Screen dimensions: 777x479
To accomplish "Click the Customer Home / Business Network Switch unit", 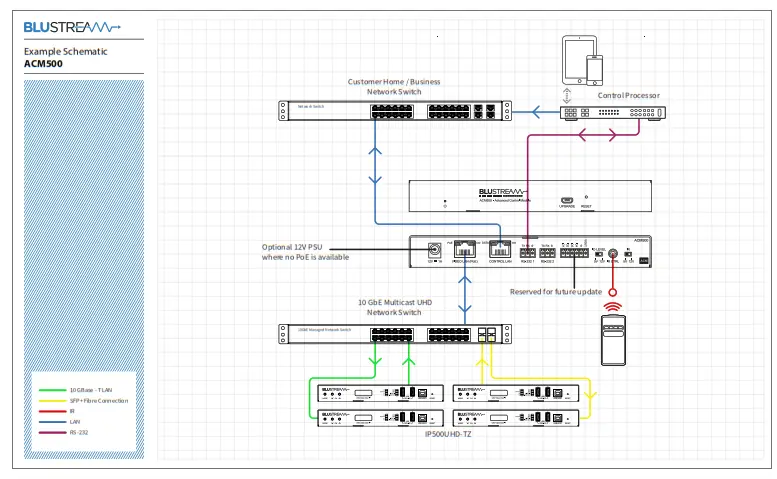I will (395, 110).
